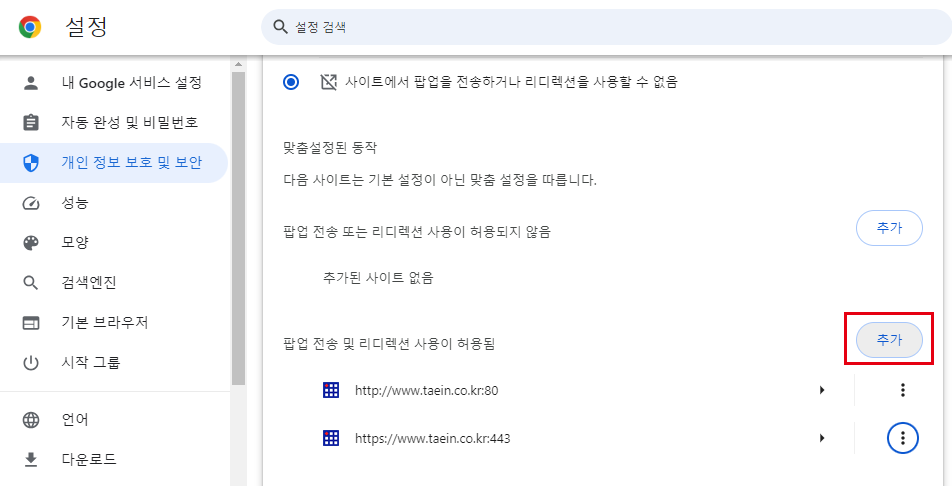Open more actions menu for https://www.taein.co.kr:443
This screenshot has width=952, height=486.
[x=903, y=438]
